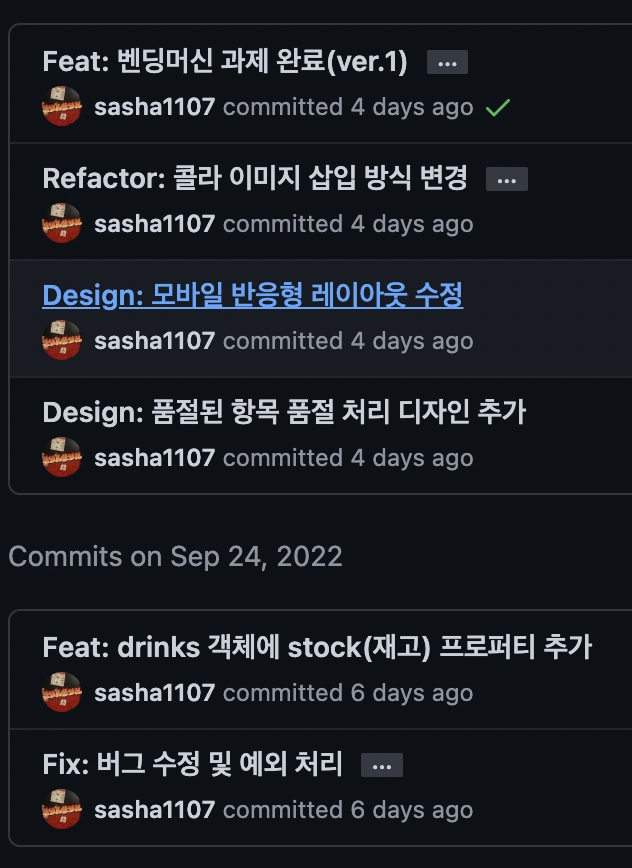Click avatar under 품절된 항목 디자인 commit
The height and width of the screenshot is (868, 632).
(x=62, y=458)
